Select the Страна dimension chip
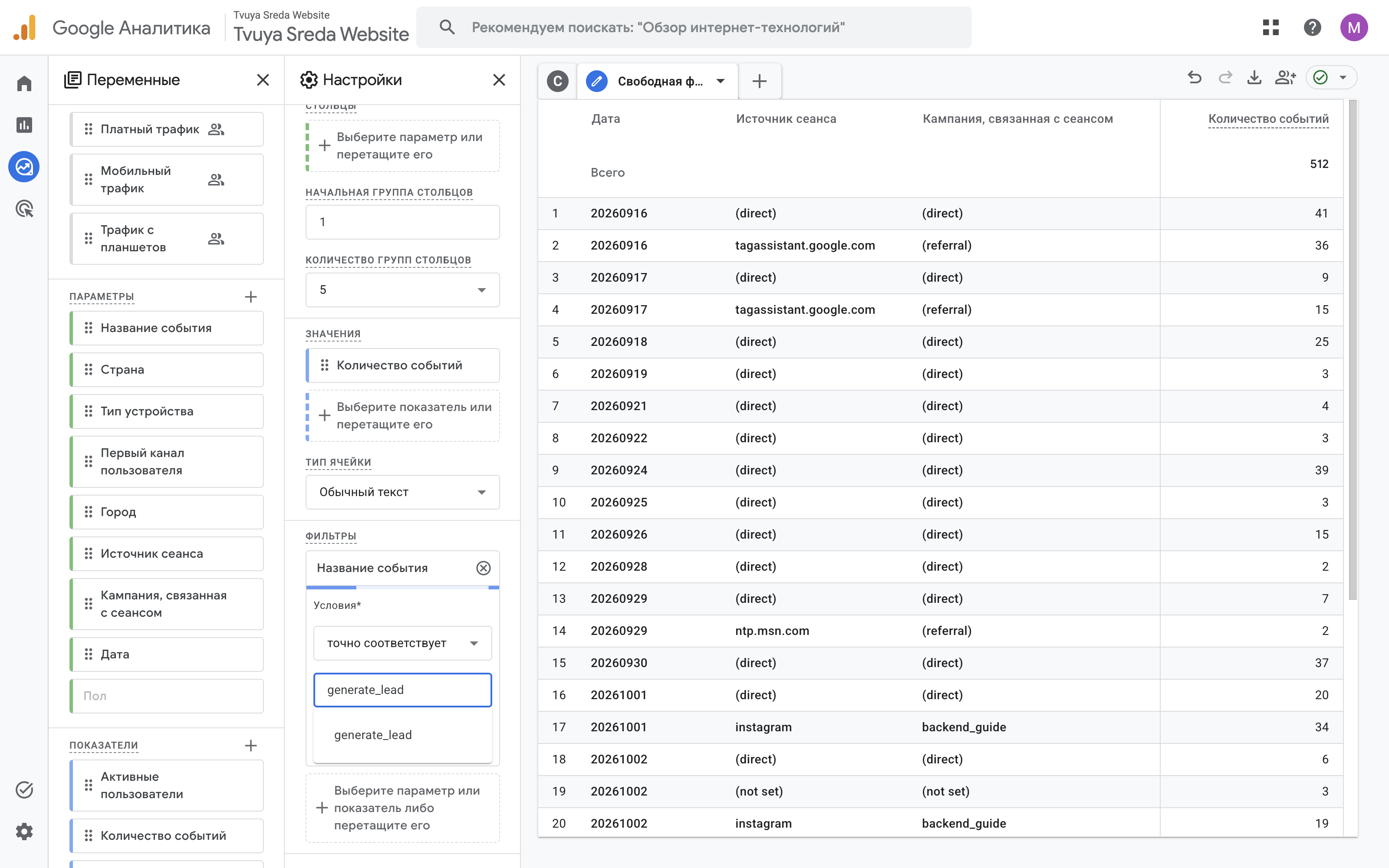The width and height of the screenshot is (1389, 868). click(166, 370)
